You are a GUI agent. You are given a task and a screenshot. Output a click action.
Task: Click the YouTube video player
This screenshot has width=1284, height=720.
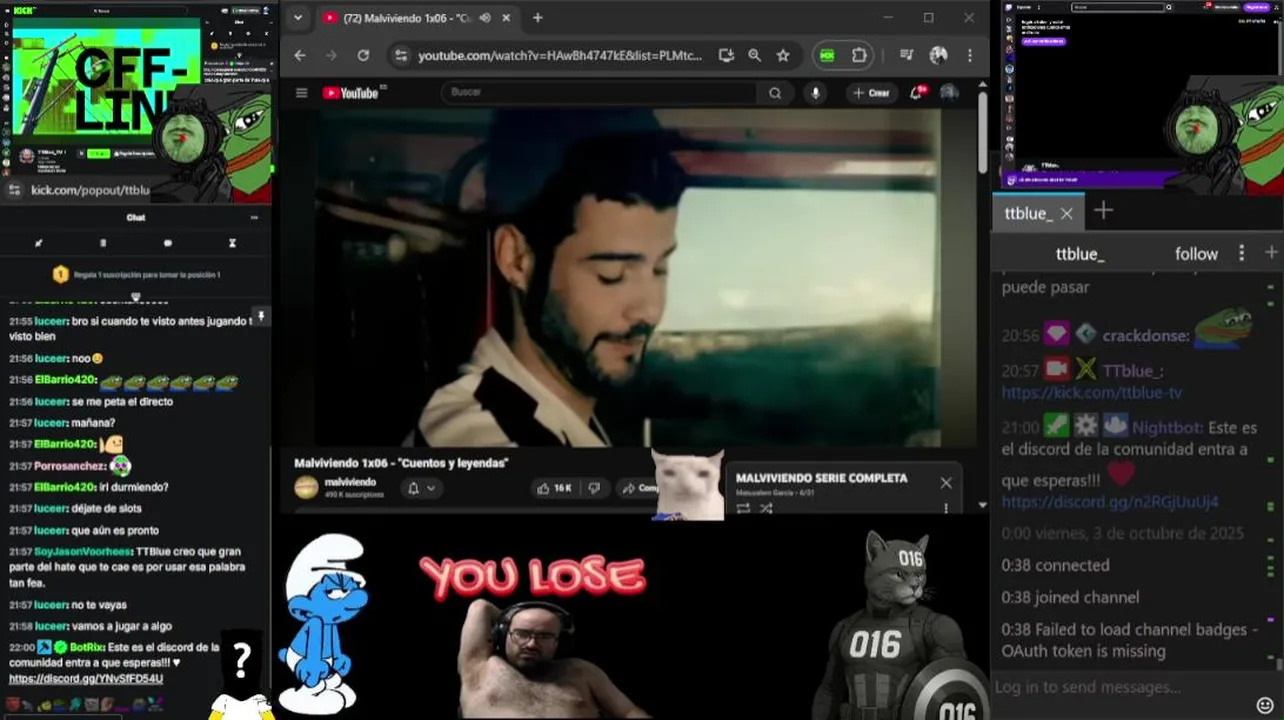point(628,277)
